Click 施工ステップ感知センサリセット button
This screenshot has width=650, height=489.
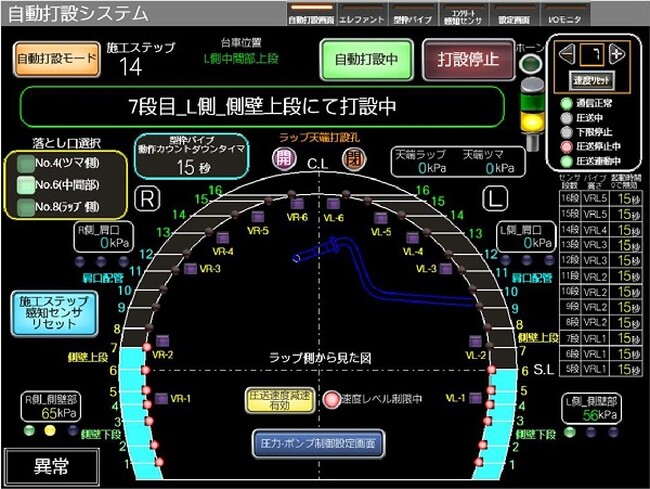pos(54,313)
